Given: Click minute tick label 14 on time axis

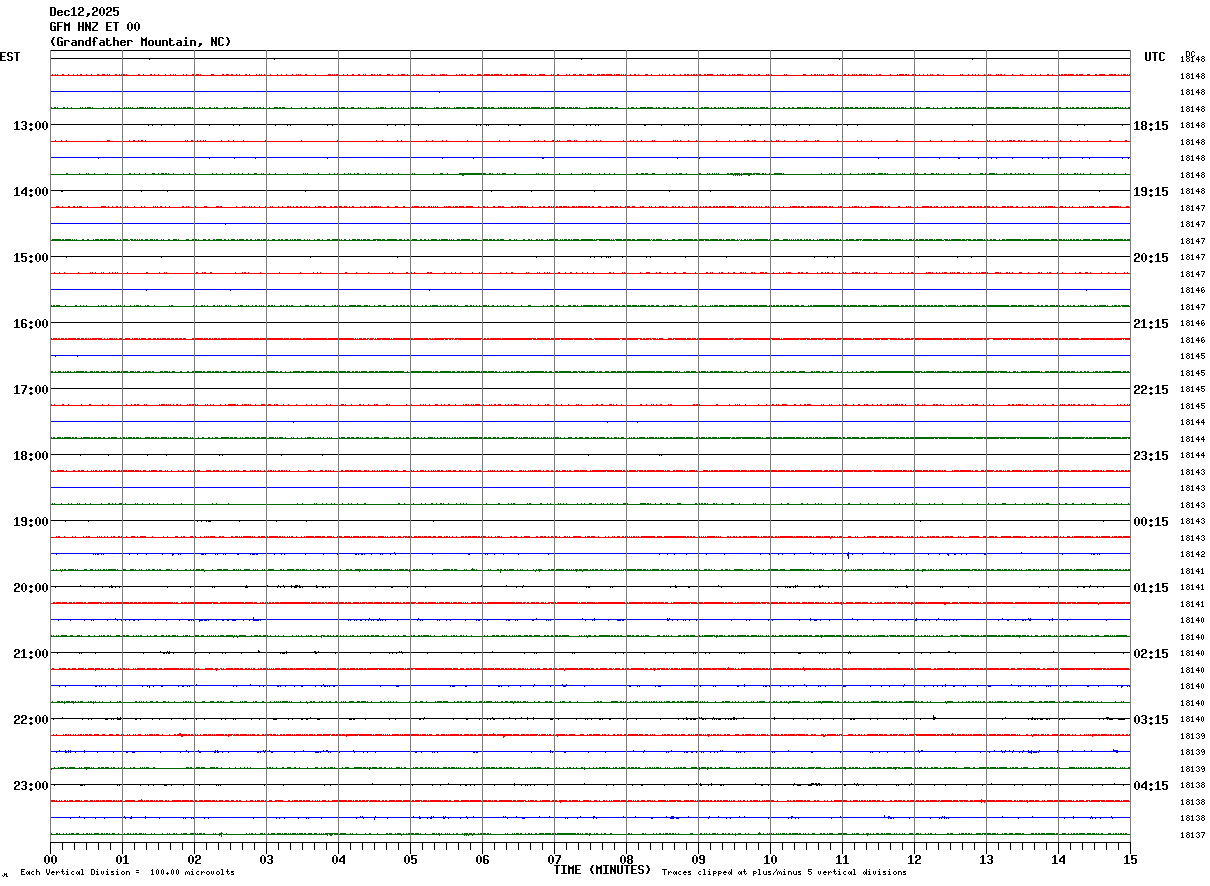Looking at the screenshot, I should pyautogui.click(x=1058, y=860).
